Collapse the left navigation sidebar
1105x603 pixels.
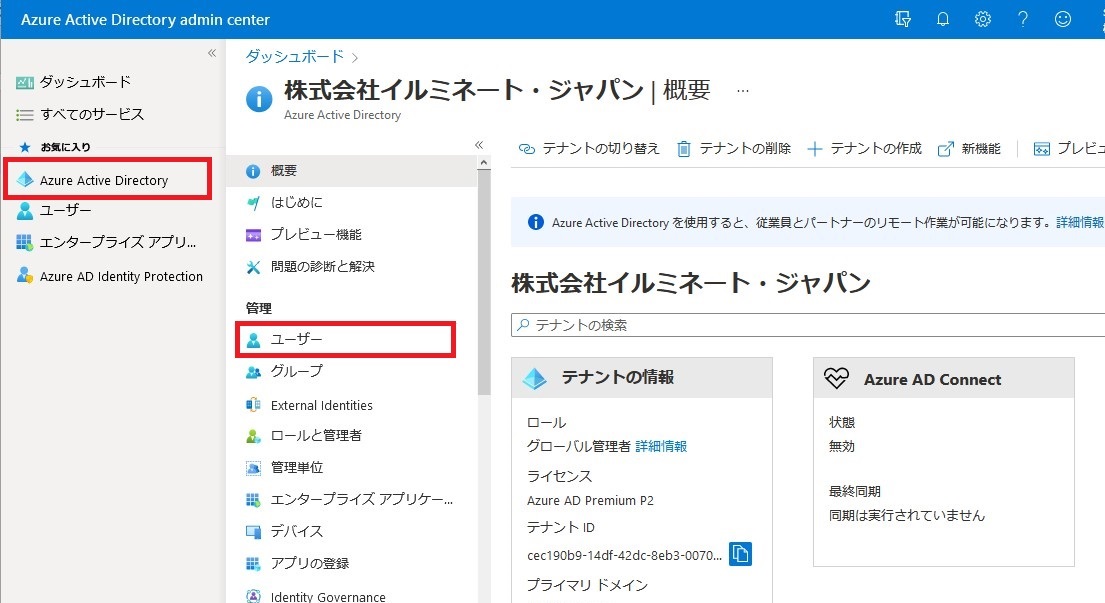point(212,54)
